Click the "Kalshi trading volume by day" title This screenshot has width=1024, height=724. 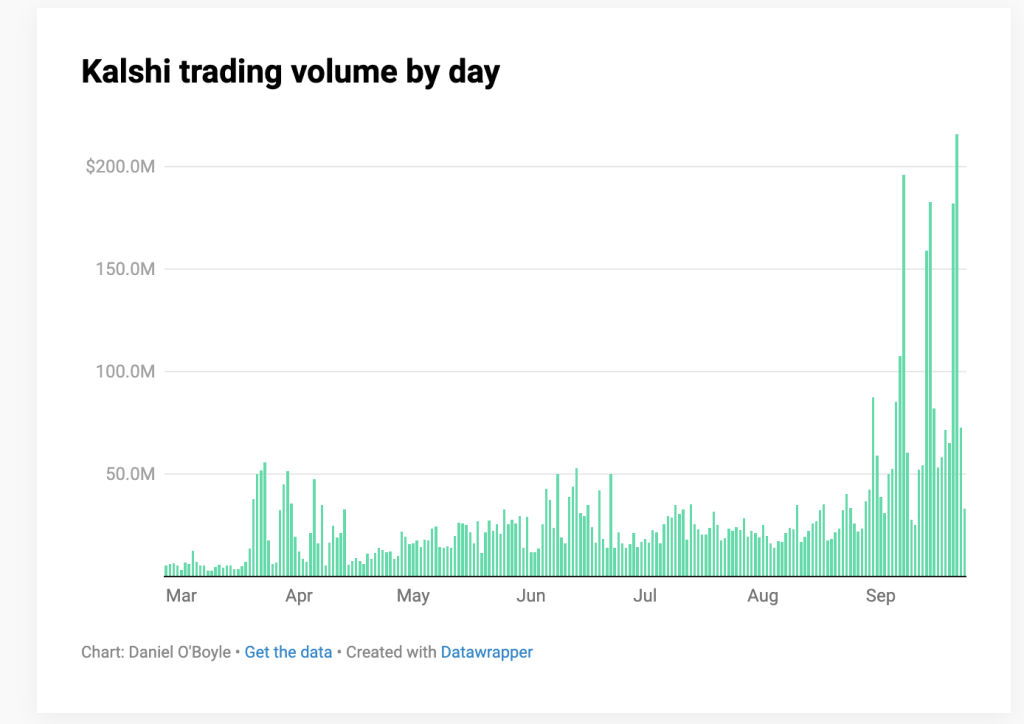pyautogui.click(x=290, y=73)
